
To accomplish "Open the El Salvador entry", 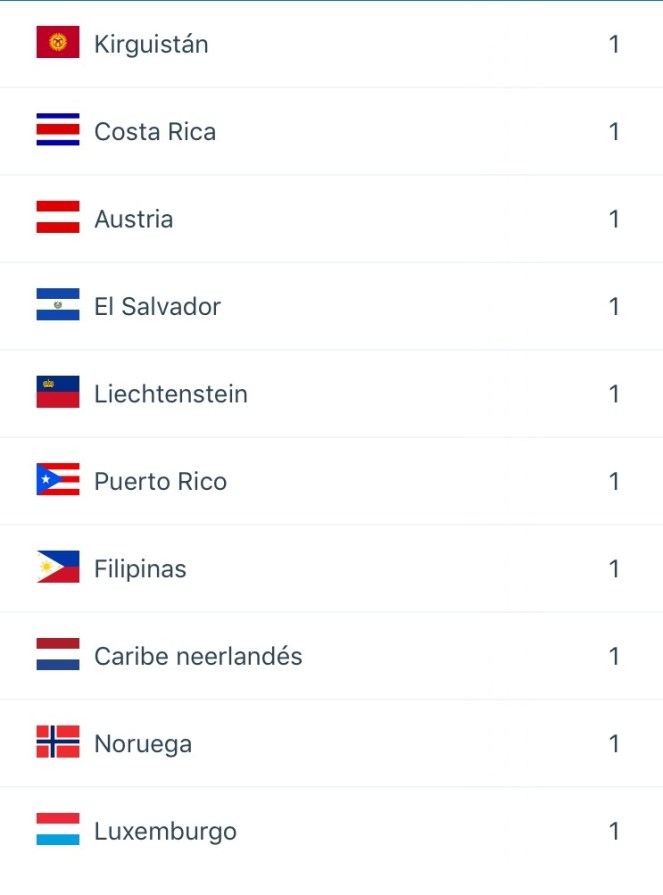I will point(157,307).
